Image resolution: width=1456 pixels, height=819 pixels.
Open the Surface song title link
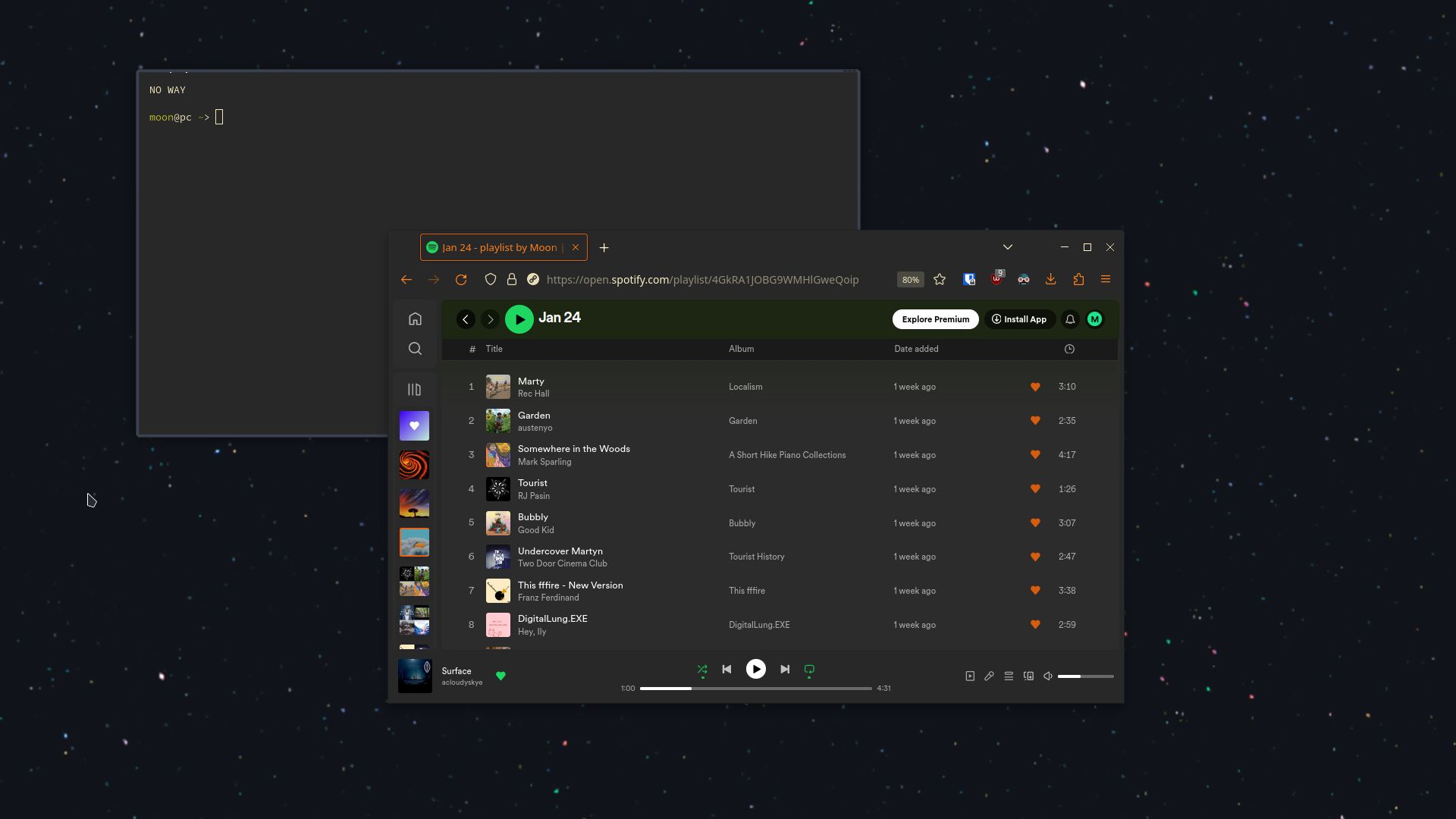pos(457,671)
